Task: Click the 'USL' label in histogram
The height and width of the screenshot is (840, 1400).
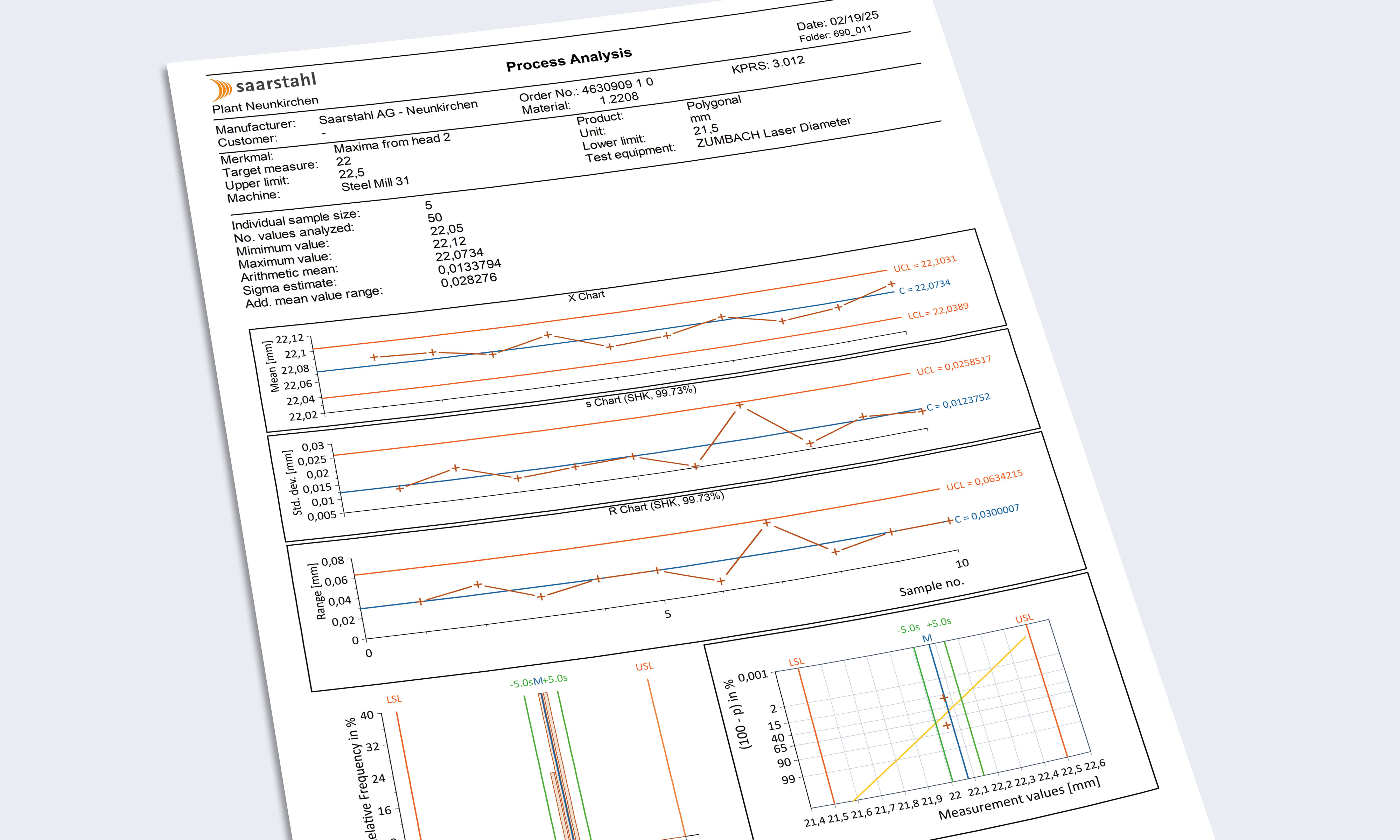Action: pos(645,667)
